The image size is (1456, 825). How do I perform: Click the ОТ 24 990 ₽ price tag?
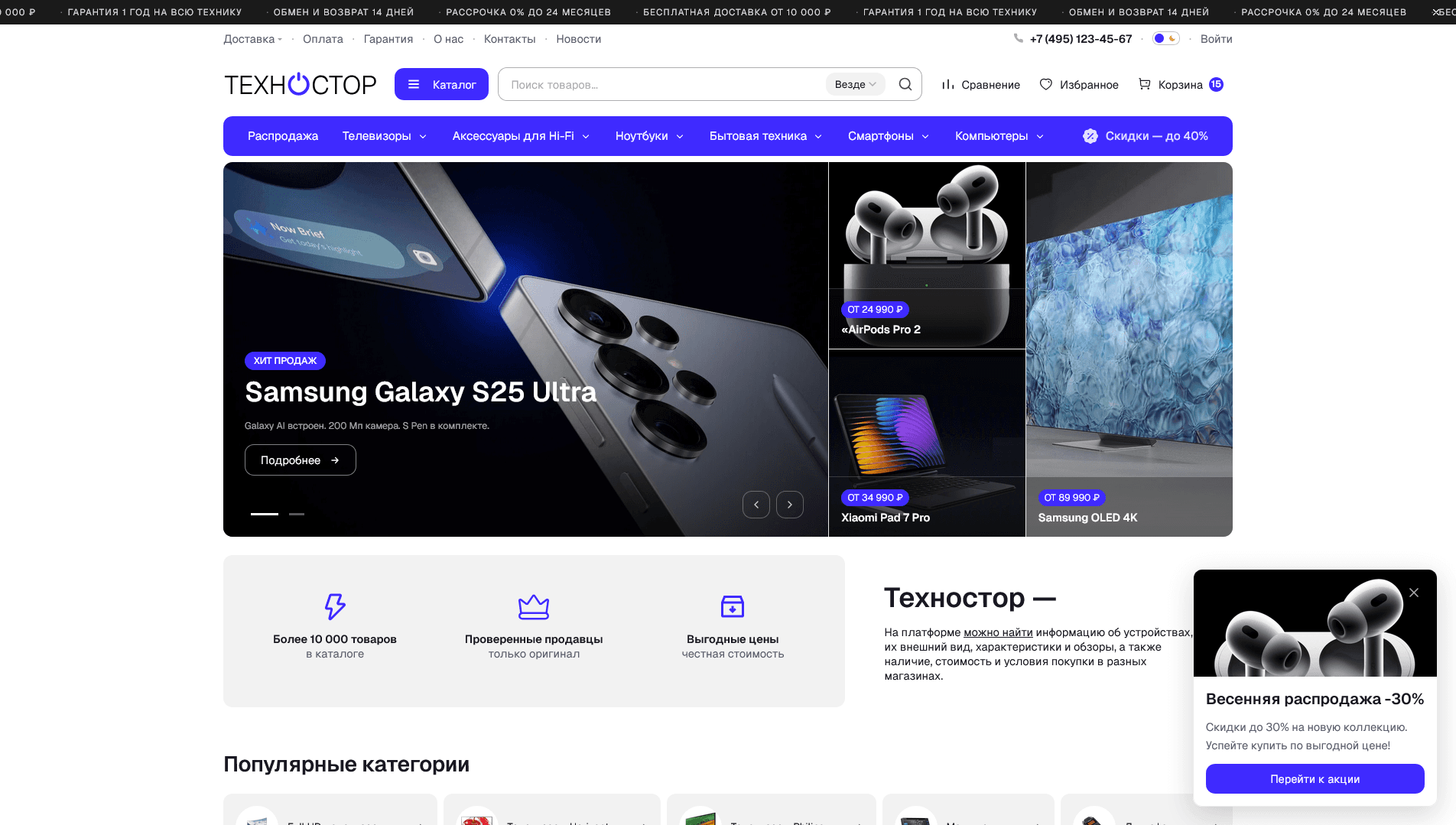pos(875,310)
